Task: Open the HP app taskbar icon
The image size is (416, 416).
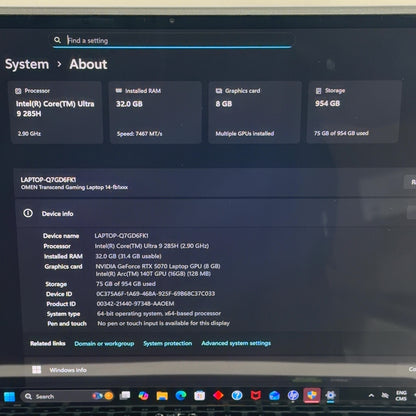Action: [x=293, y=395]
